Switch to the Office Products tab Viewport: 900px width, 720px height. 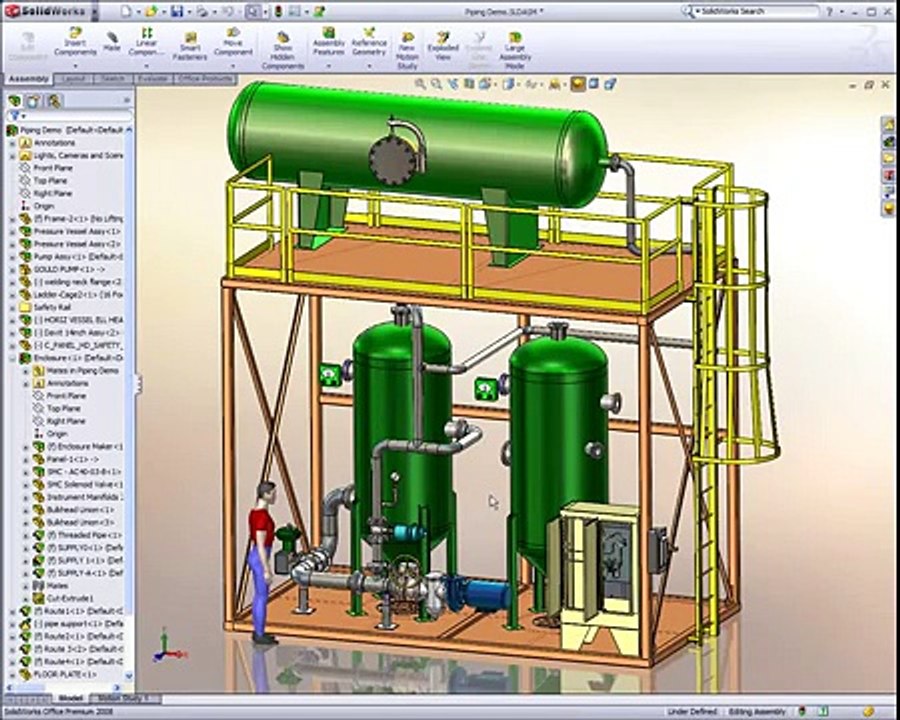click(x=205, y=79)
